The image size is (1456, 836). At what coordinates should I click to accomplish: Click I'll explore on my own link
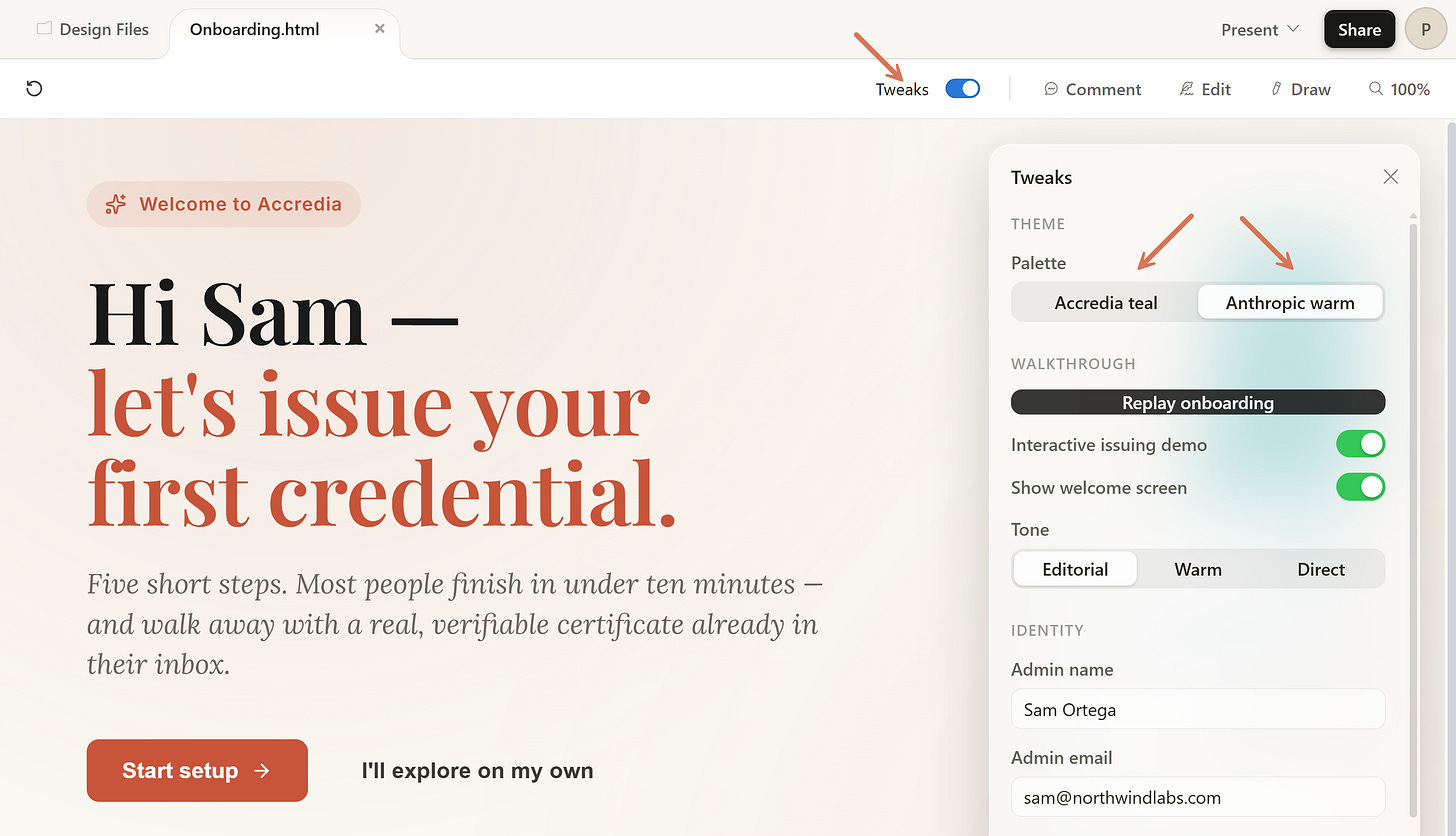pos(477,770)
